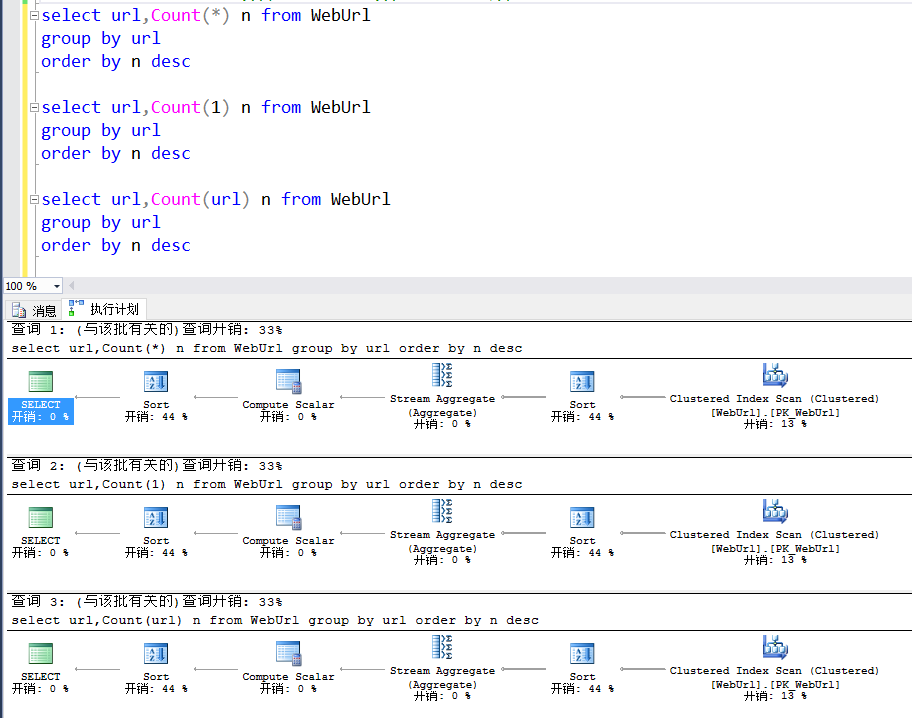Click the Count(*) statement text in query 1 results
Image resolution: width=912 pixels, height=718 pixels.
click(x=267, y=349)
